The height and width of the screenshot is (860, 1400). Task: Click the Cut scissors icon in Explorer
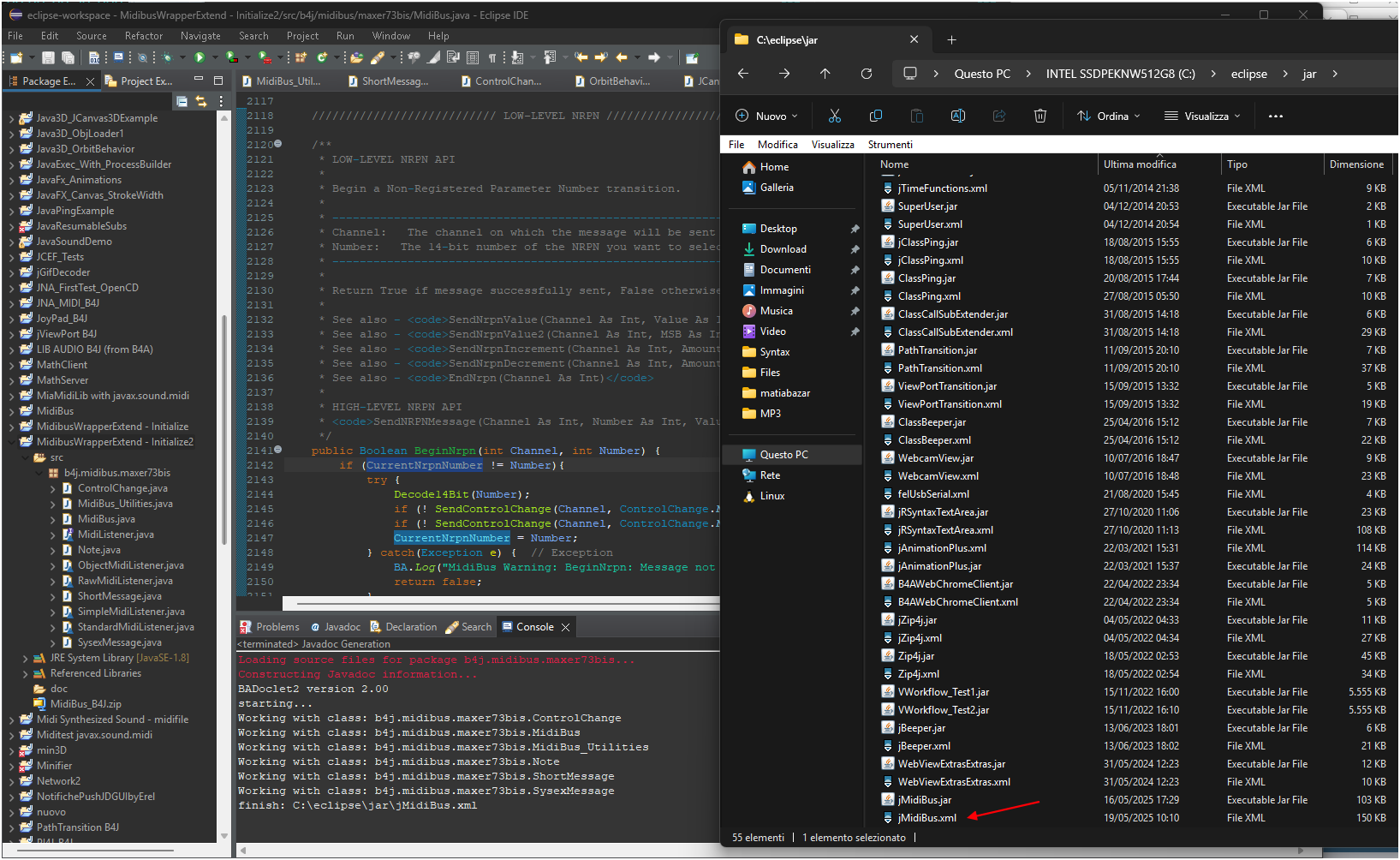pyautogui.click(x=834, y=116)
